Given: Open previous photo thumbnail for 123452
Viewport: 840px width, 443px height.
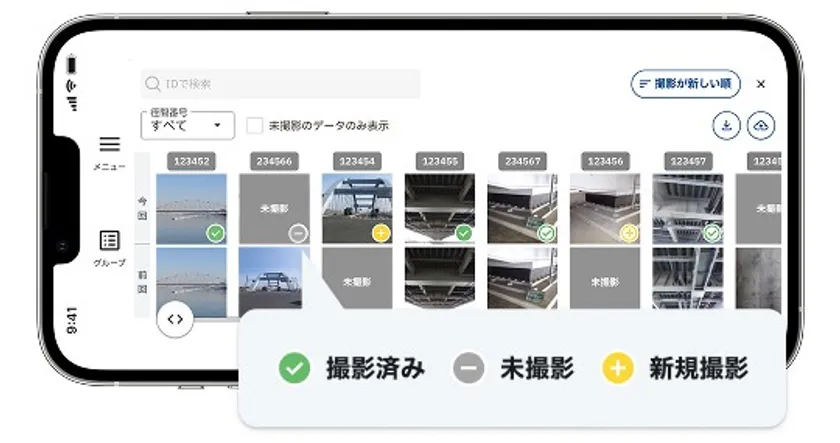Looking at the screenshot, I should tap(191, 282).
